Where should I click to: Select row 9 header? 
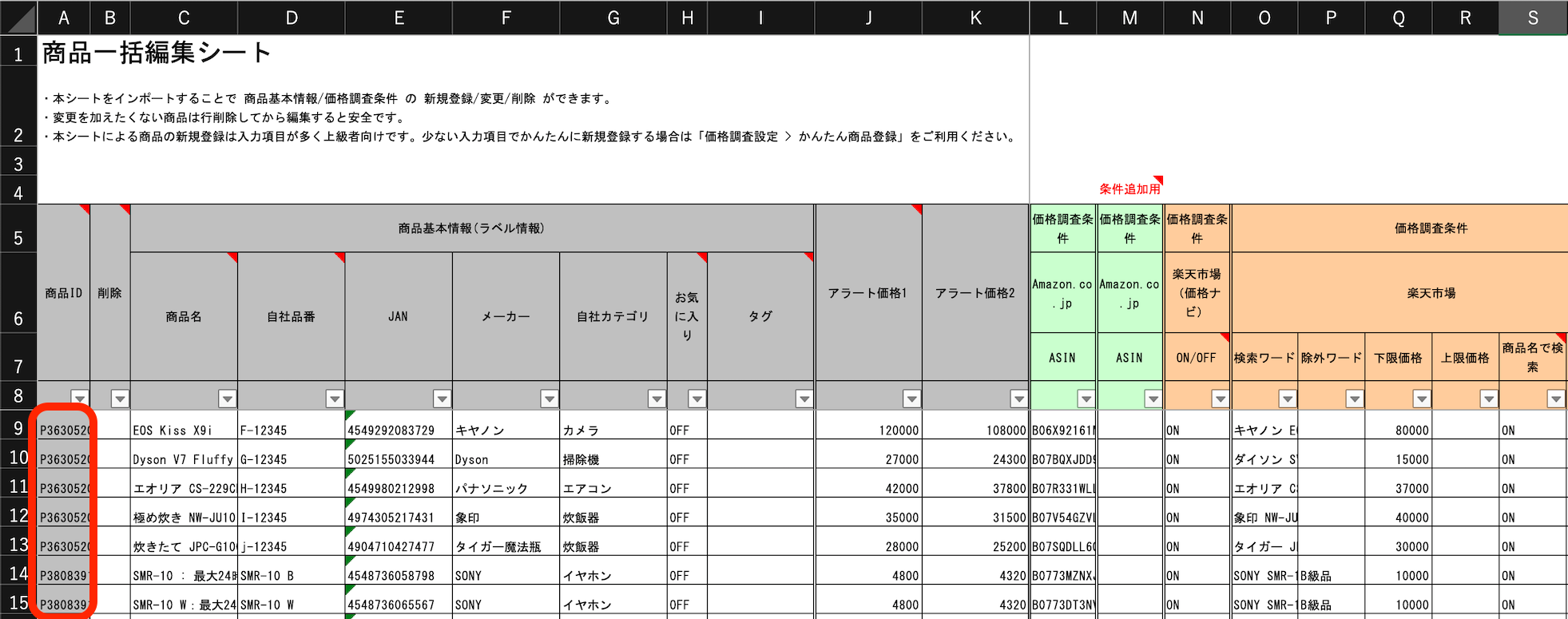tap(18, 428)
